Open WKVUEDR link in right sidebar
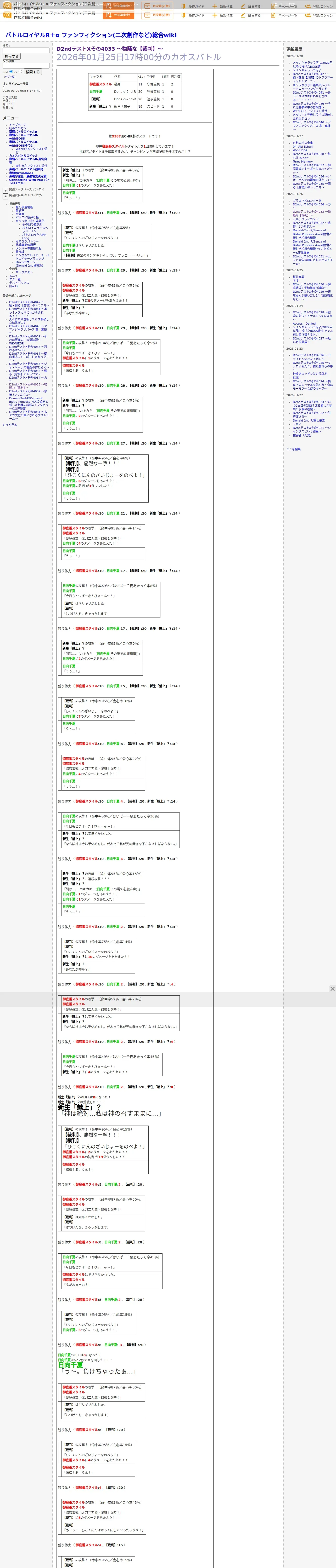 (x=300, y=150)
